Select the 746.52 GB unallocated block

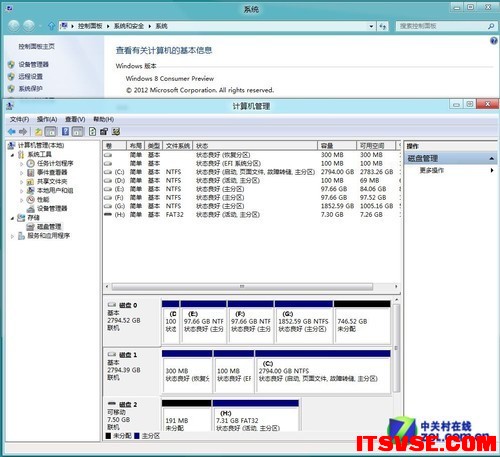[362, 322]
